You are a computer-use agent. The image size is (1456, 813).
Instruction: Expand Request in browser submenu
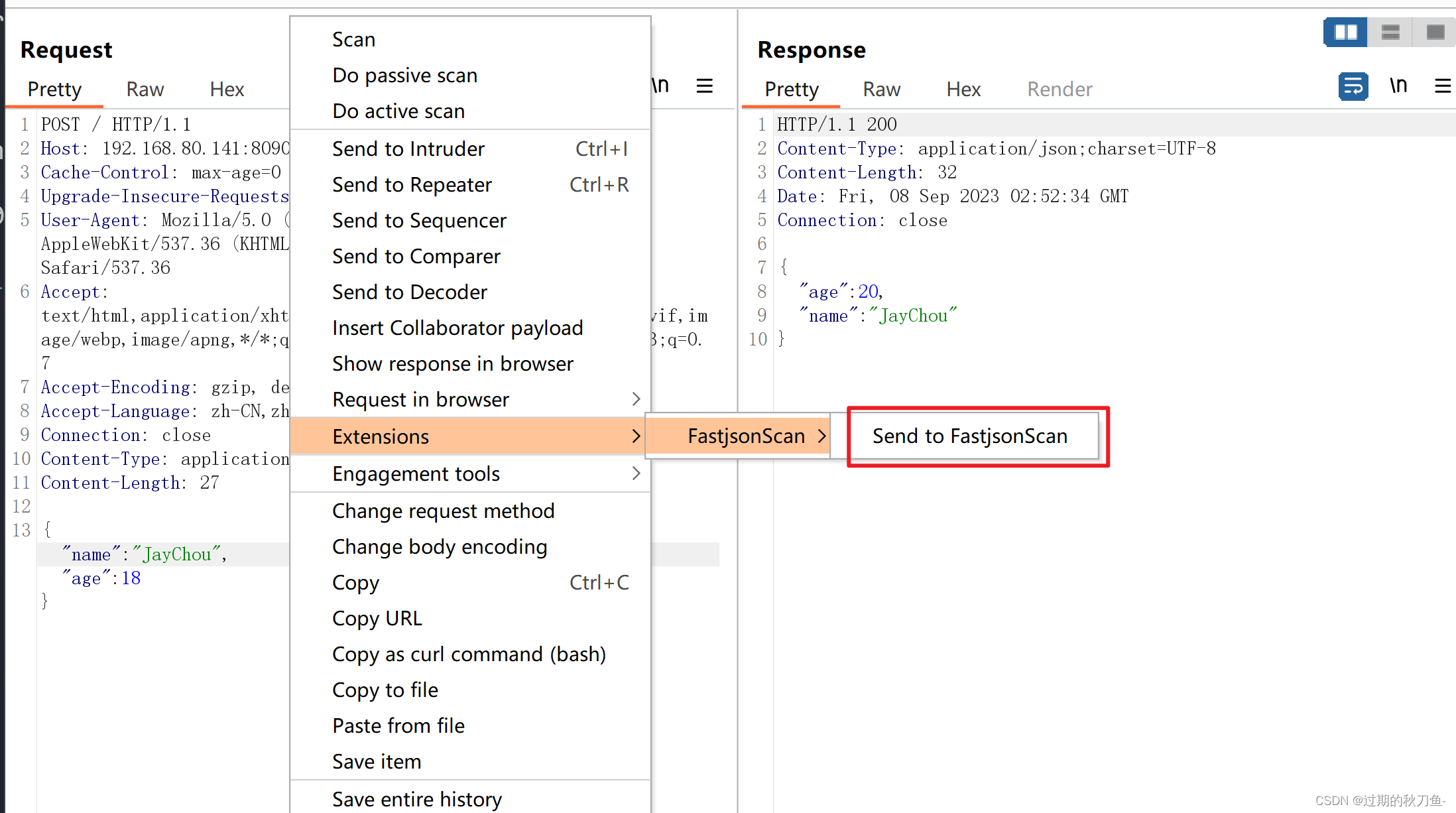(470, 400)
